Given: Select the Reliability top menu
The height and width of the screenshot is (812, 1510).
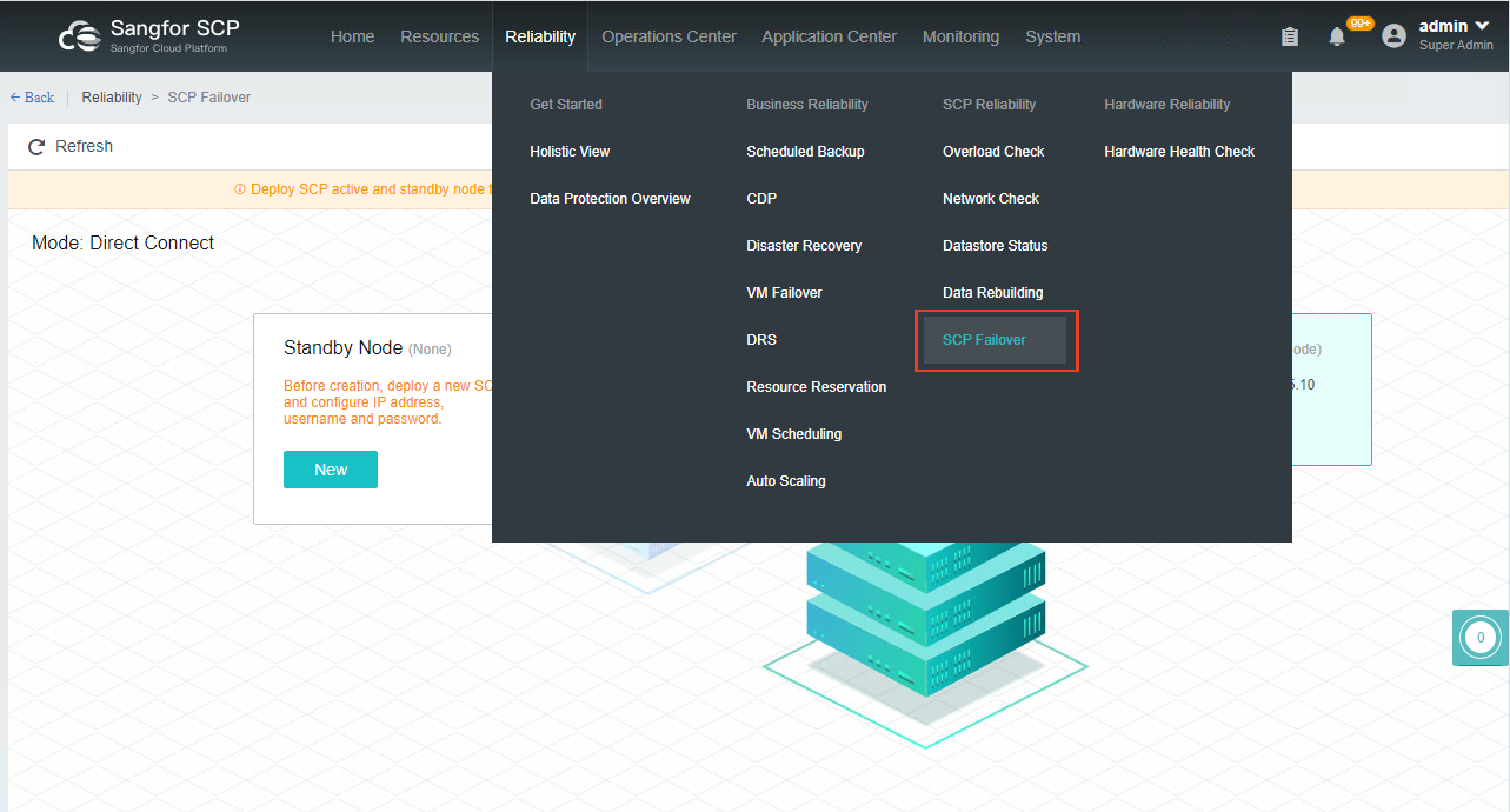Looking at the screenshot, I should pos(540,36).
